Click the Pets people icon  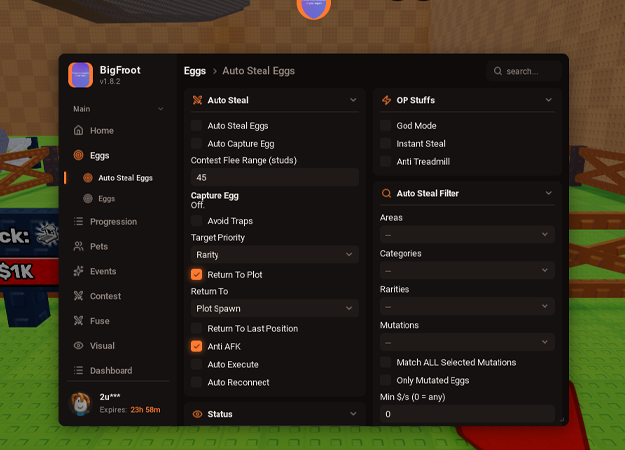[79, 246]
